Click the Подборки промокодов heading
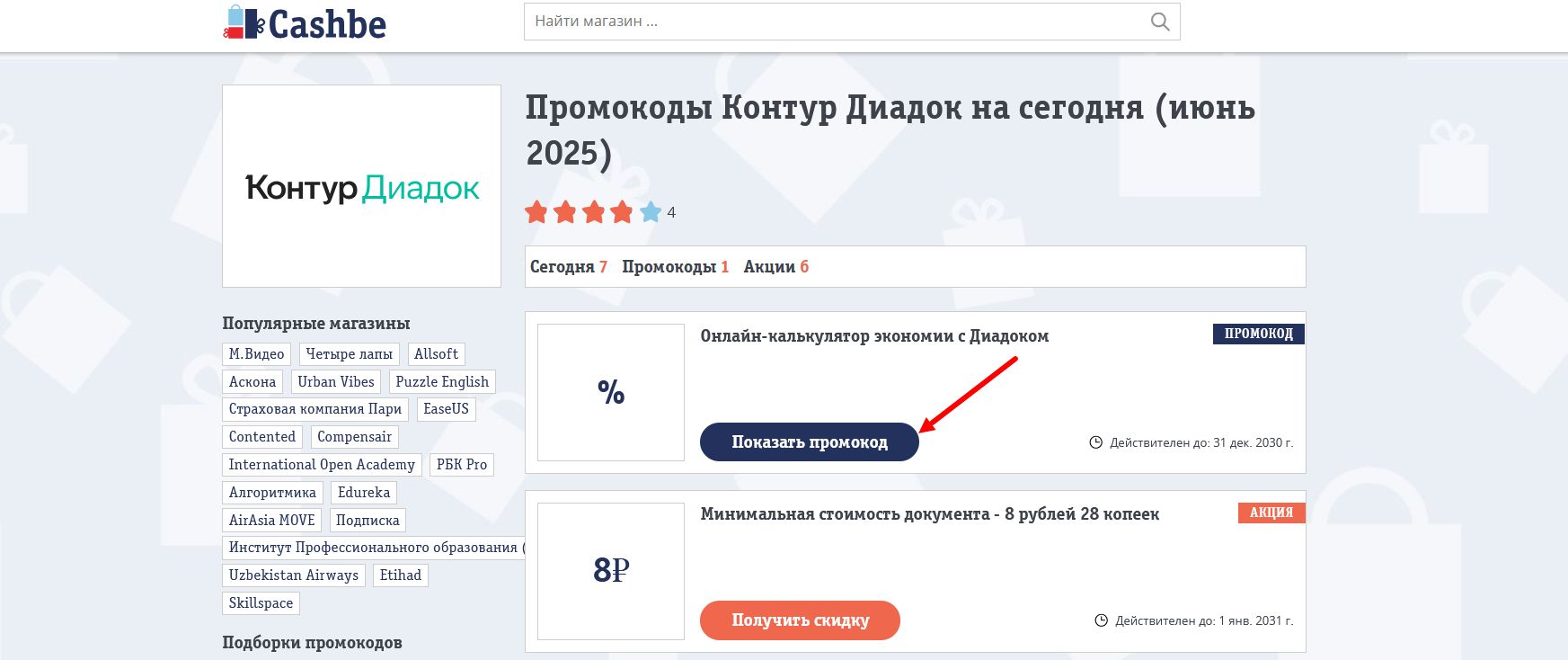Screen dimensions: 1568x660 [x=312, y=643]
